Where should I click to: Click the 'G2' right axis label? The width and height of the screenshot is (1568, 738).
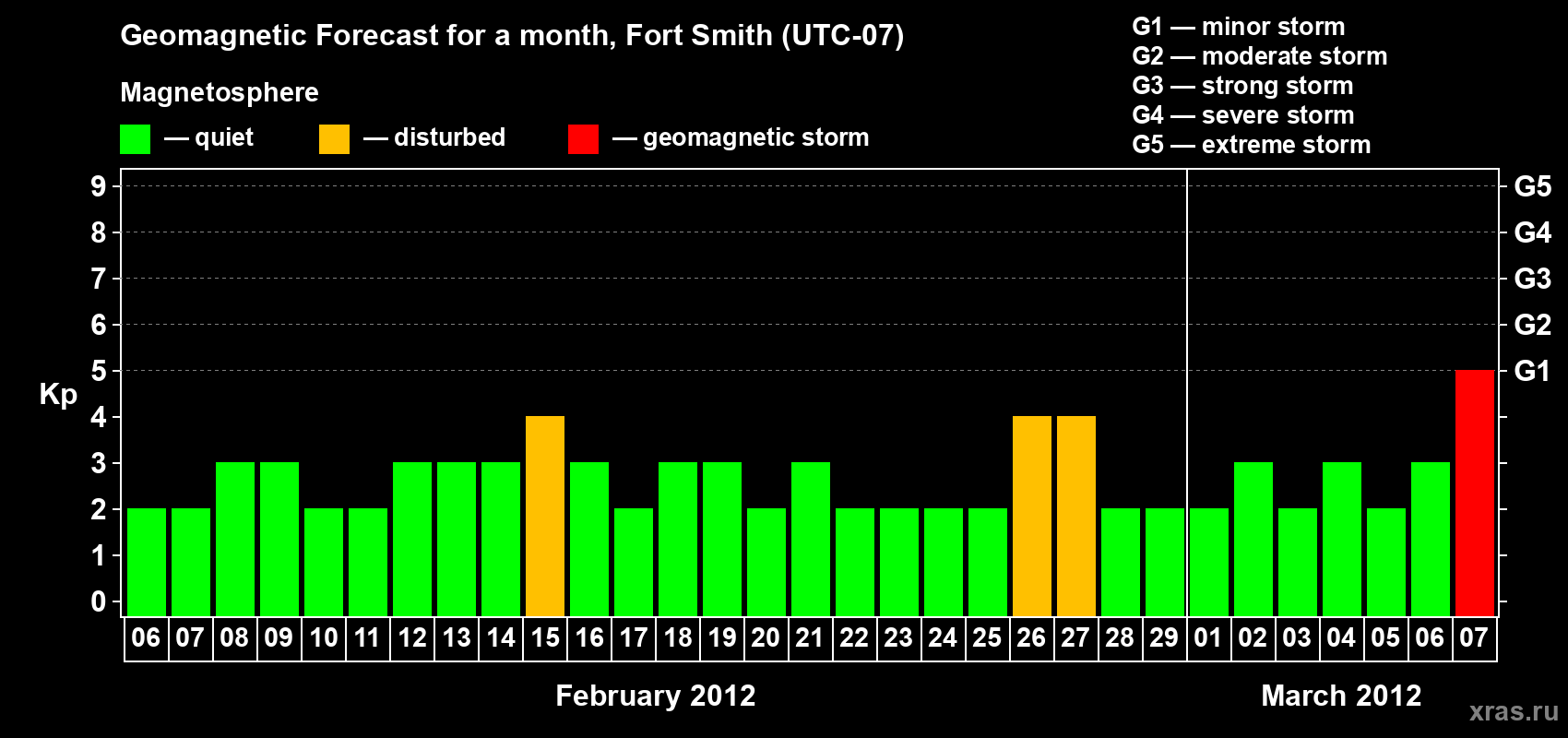[1533, 325]
